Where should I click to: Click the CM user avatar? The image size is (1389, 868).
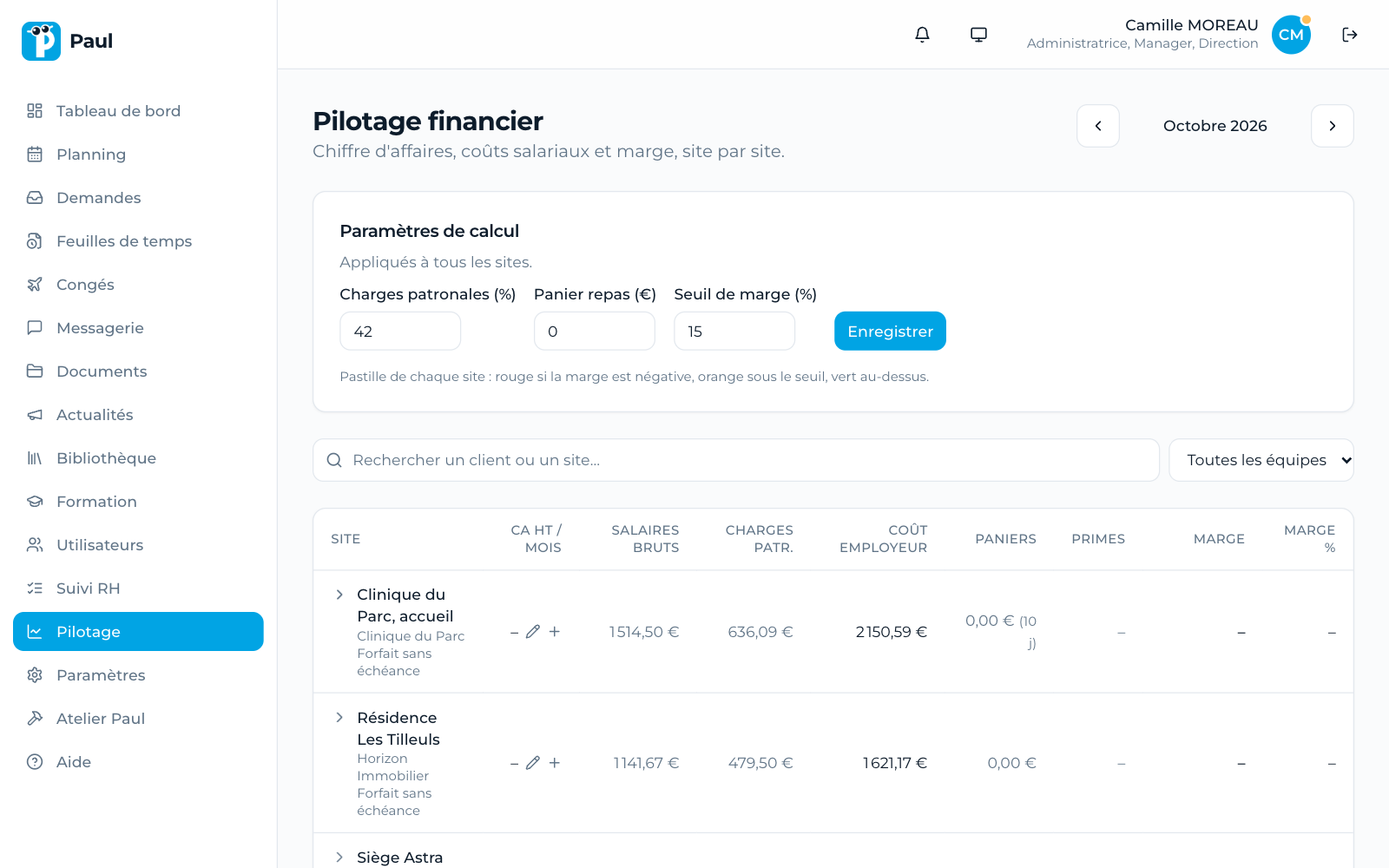[1291, 35]
